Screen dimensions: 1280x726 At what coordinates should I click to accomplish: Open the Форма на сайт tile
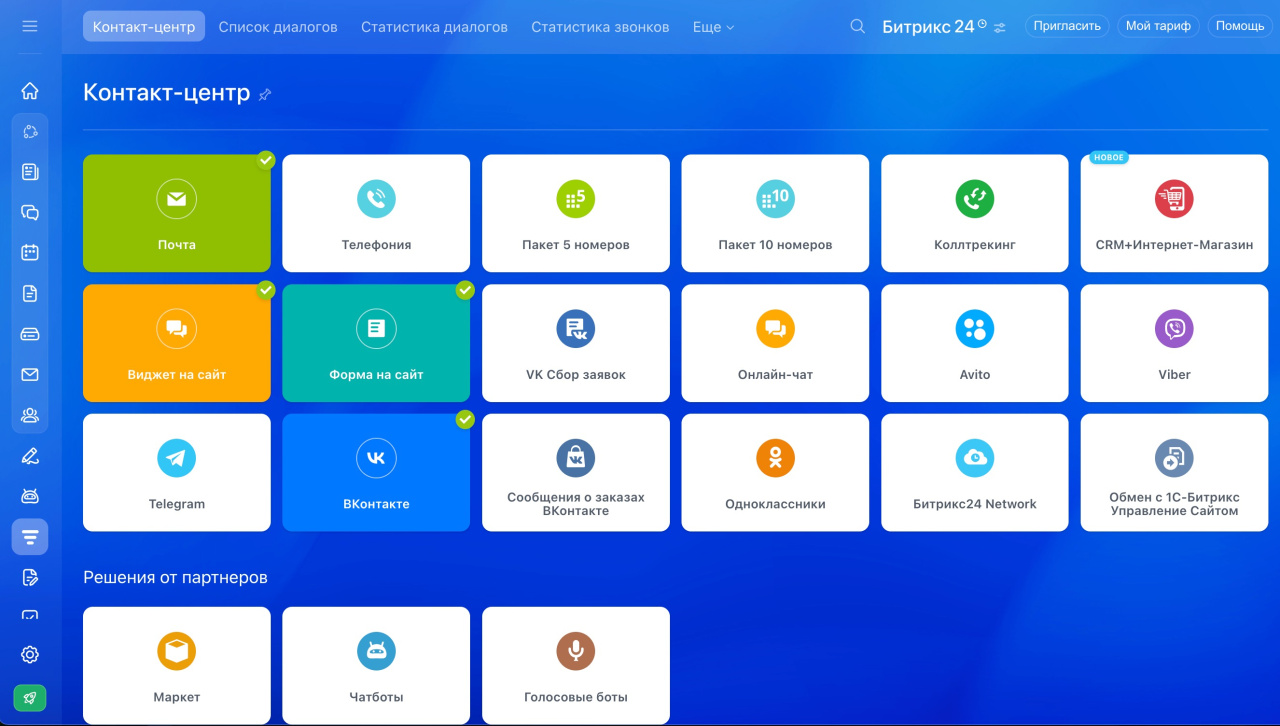pos(376,343)
